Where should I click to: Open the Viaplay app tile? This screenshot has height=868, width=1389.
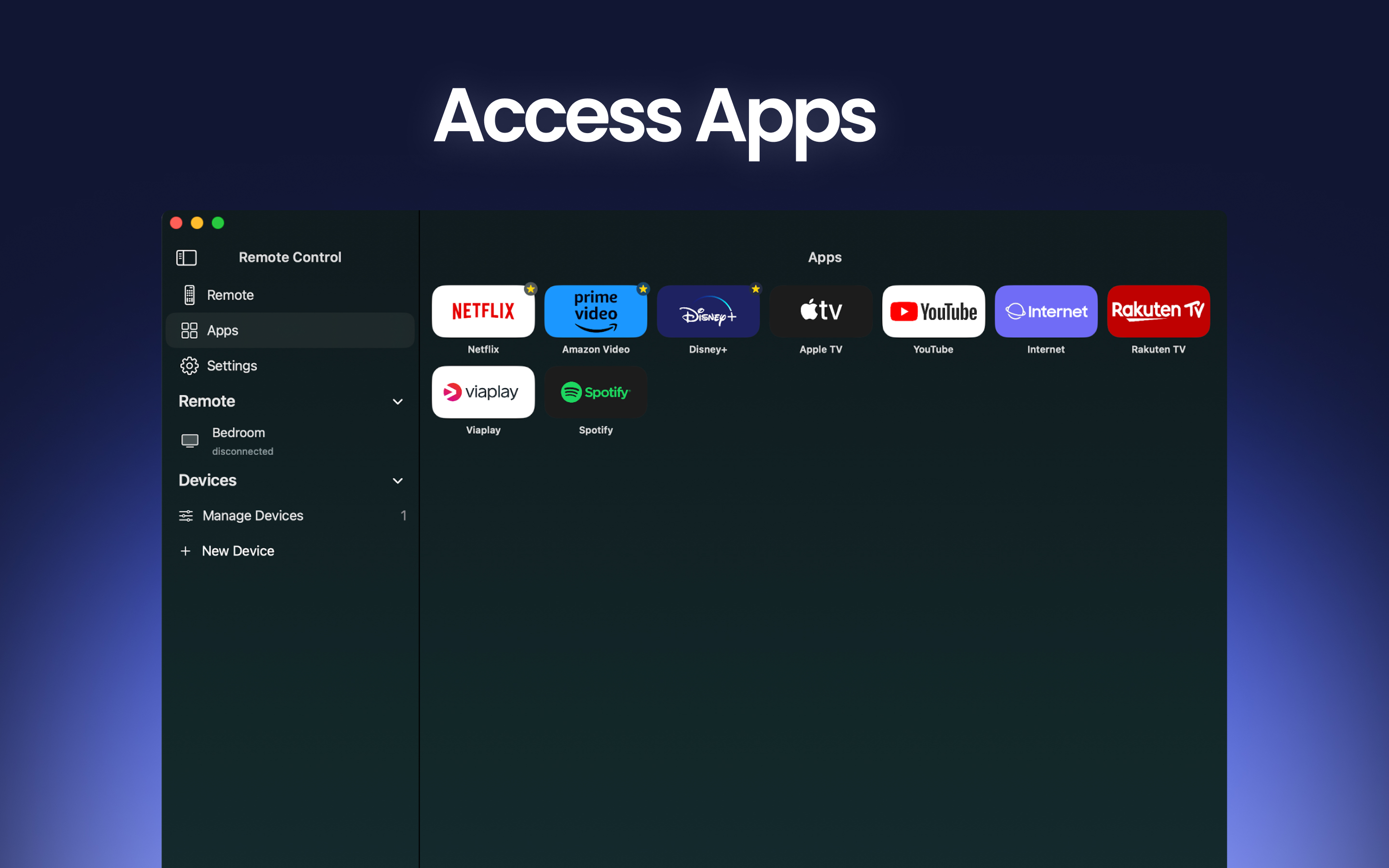(483, 392)
